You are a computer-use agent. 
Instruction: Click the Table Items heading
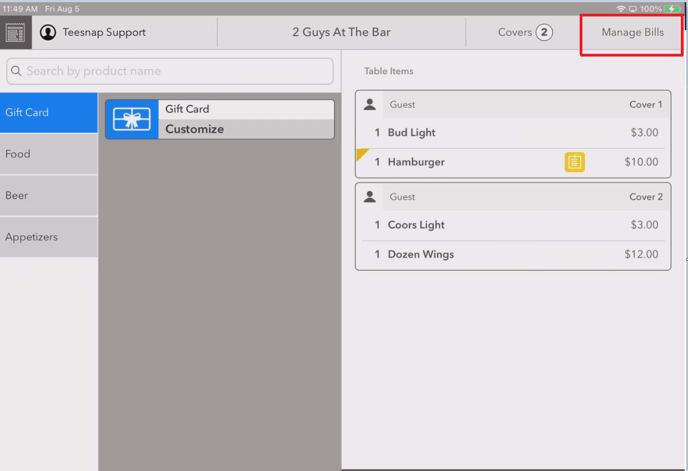coord(388,71)
